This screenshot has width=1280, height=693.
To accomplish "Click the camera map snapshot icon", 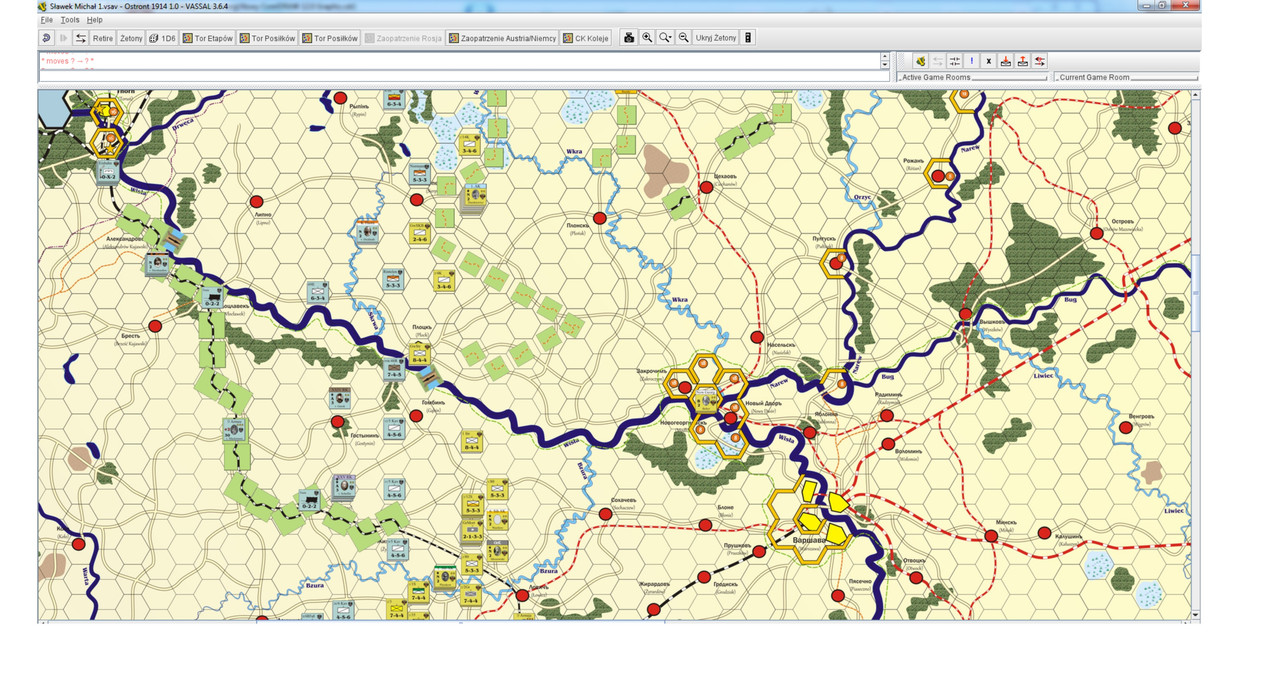I will (629, 38).
